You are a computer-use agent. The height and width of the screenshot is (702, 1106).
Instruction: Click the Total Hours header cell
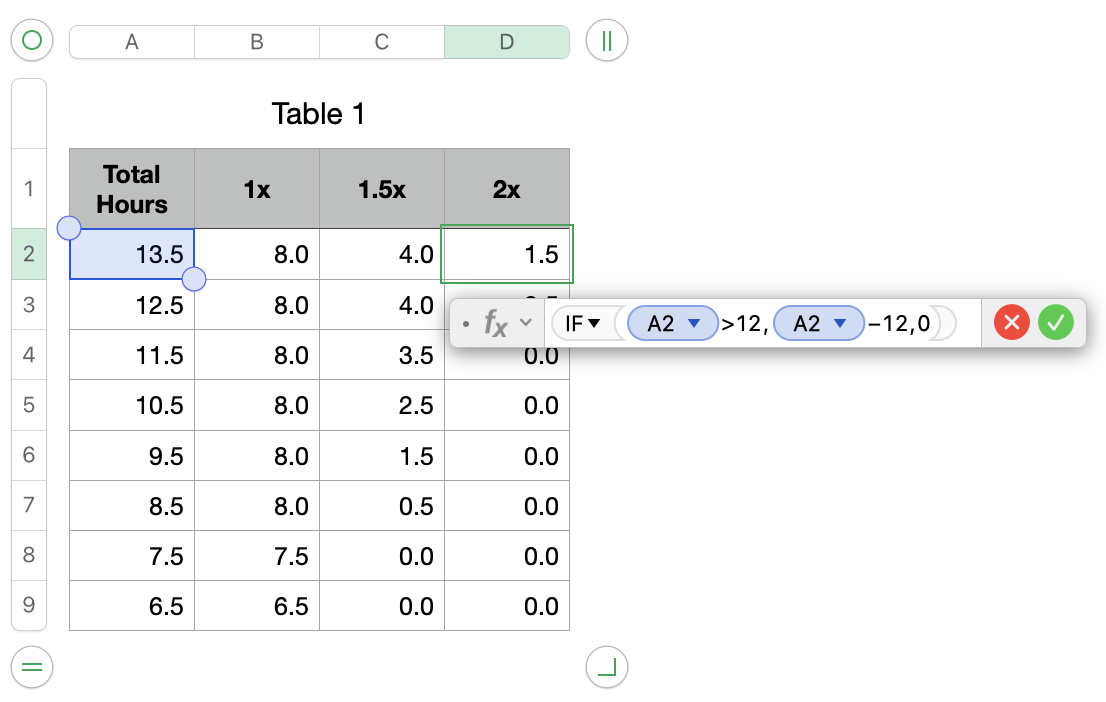pyautogui.click(x=132, y=189)
